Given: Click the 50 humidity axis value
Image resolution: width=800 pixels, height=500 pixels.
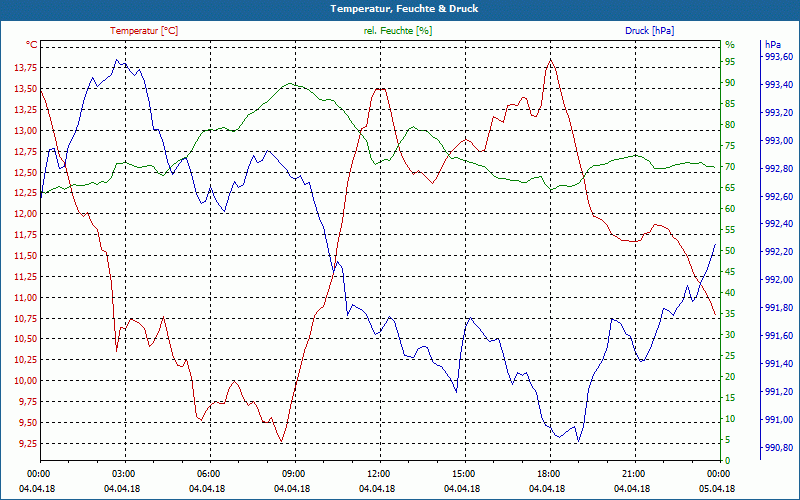Looking at the screenshot, I should pos(730,251).
